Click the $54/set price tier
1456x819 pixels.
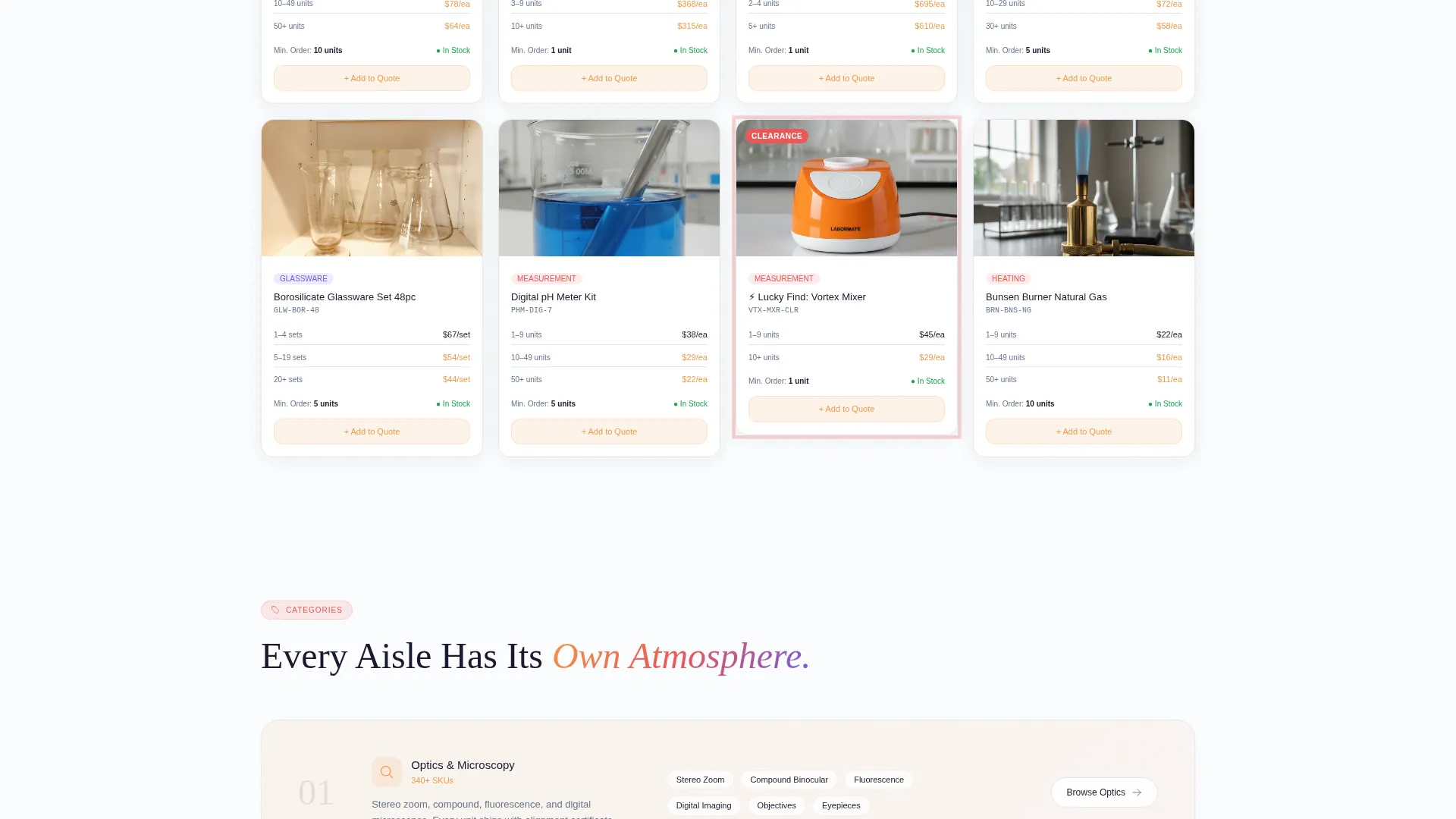pyautogui.click(x=457, y=357)
